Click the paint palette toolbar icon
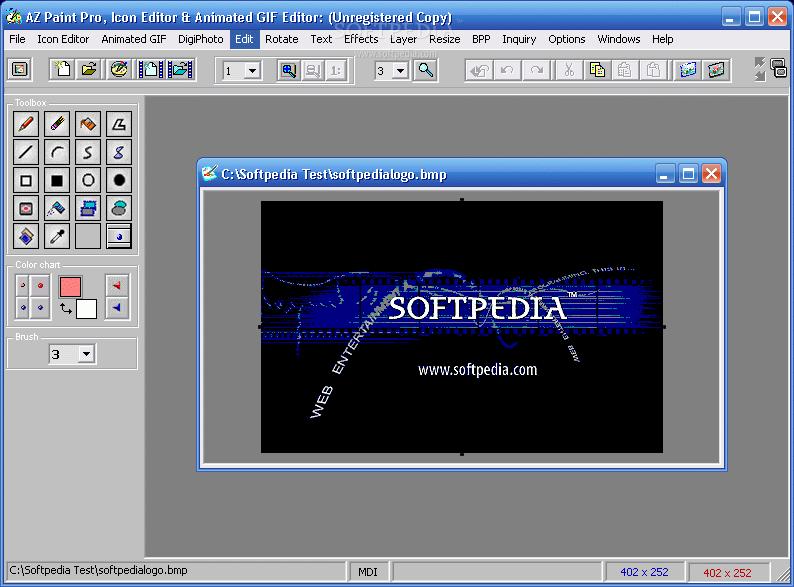Viewport: 794px width, 587px height. pos(119,69)
